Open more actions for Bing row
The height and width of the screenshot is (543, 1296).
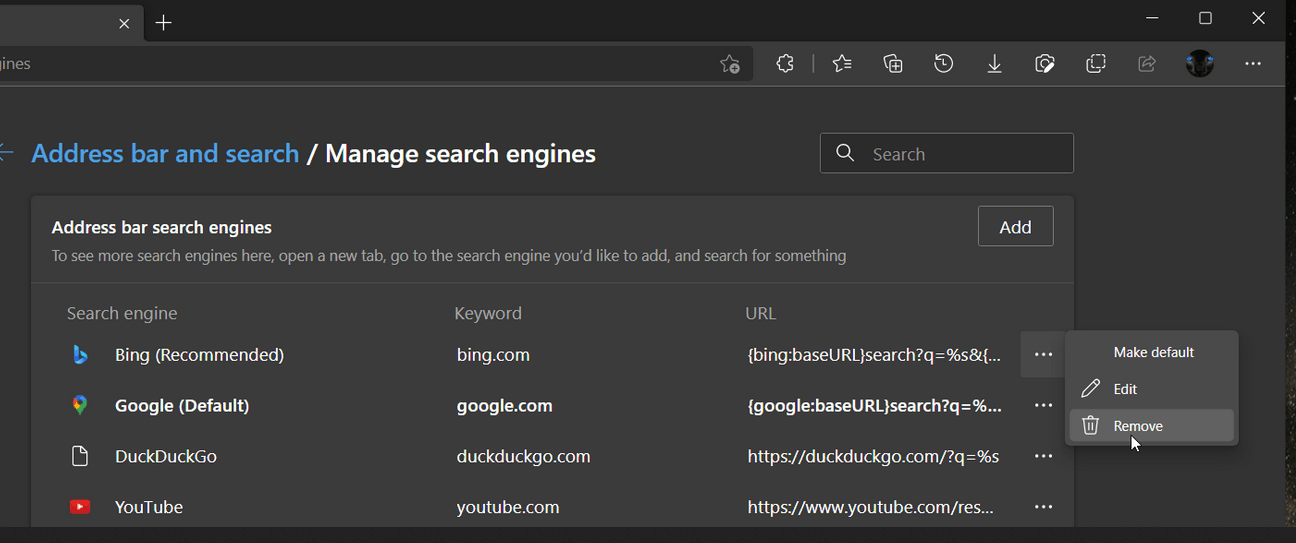click(x=1043, y=355)
